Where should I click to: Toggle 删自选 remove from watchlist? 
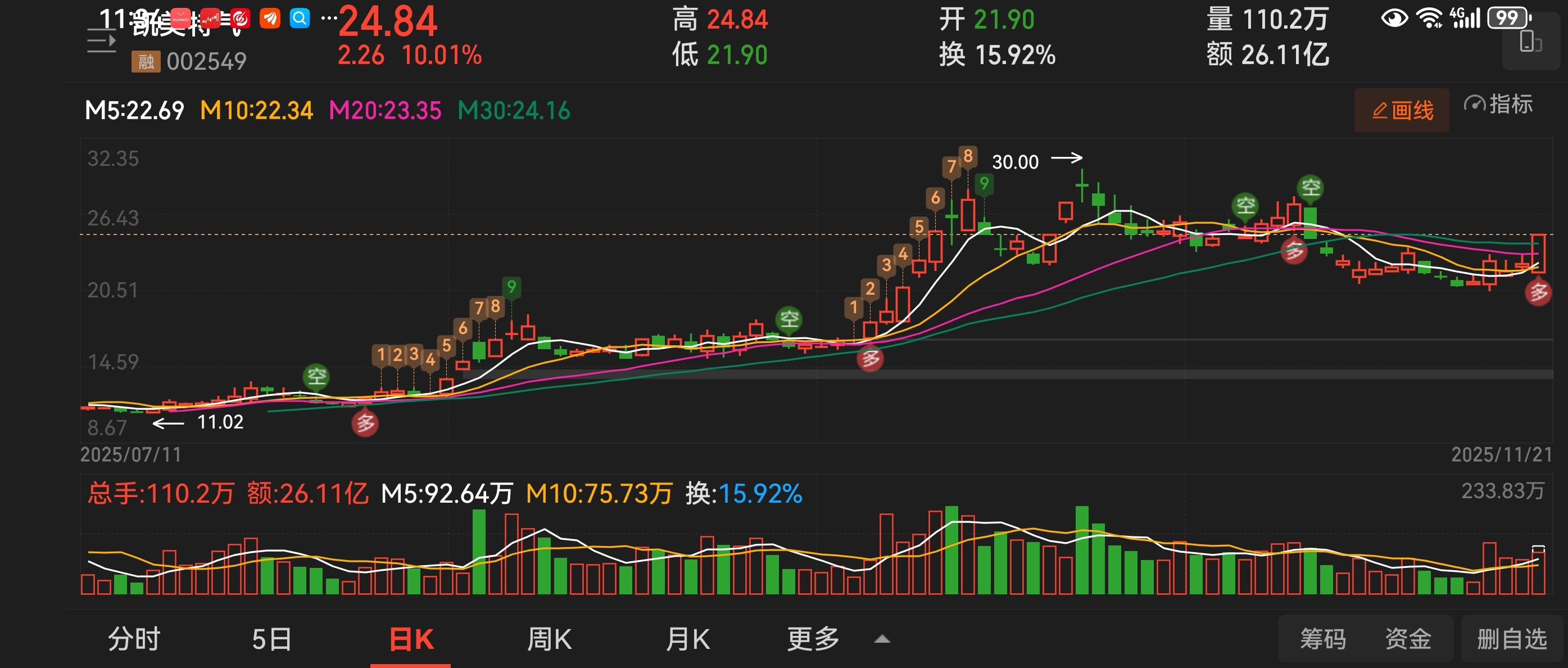click(1511, 639)
